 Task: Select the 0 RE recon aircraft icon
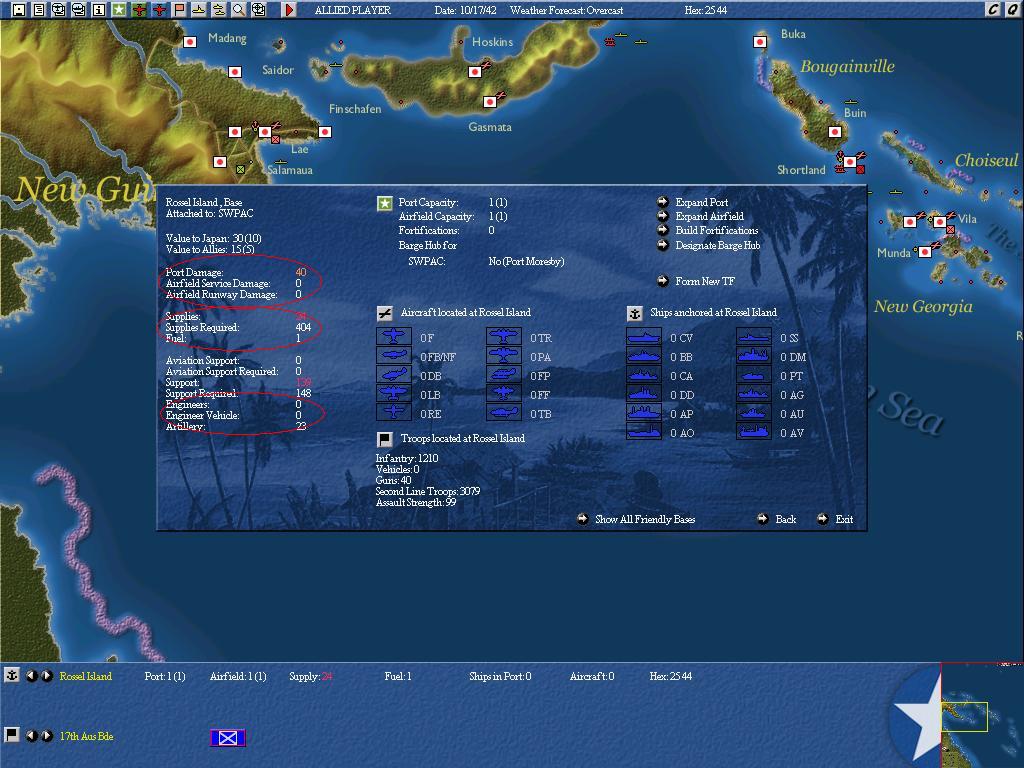pos(394,413)
